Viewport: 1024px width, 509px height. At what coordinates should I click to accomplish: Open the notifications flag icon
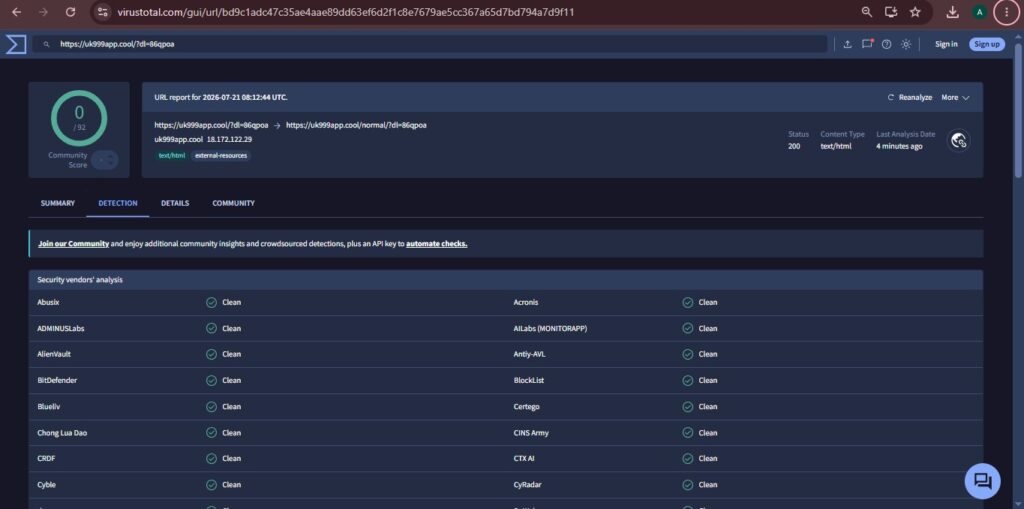[x=867, y=44]
